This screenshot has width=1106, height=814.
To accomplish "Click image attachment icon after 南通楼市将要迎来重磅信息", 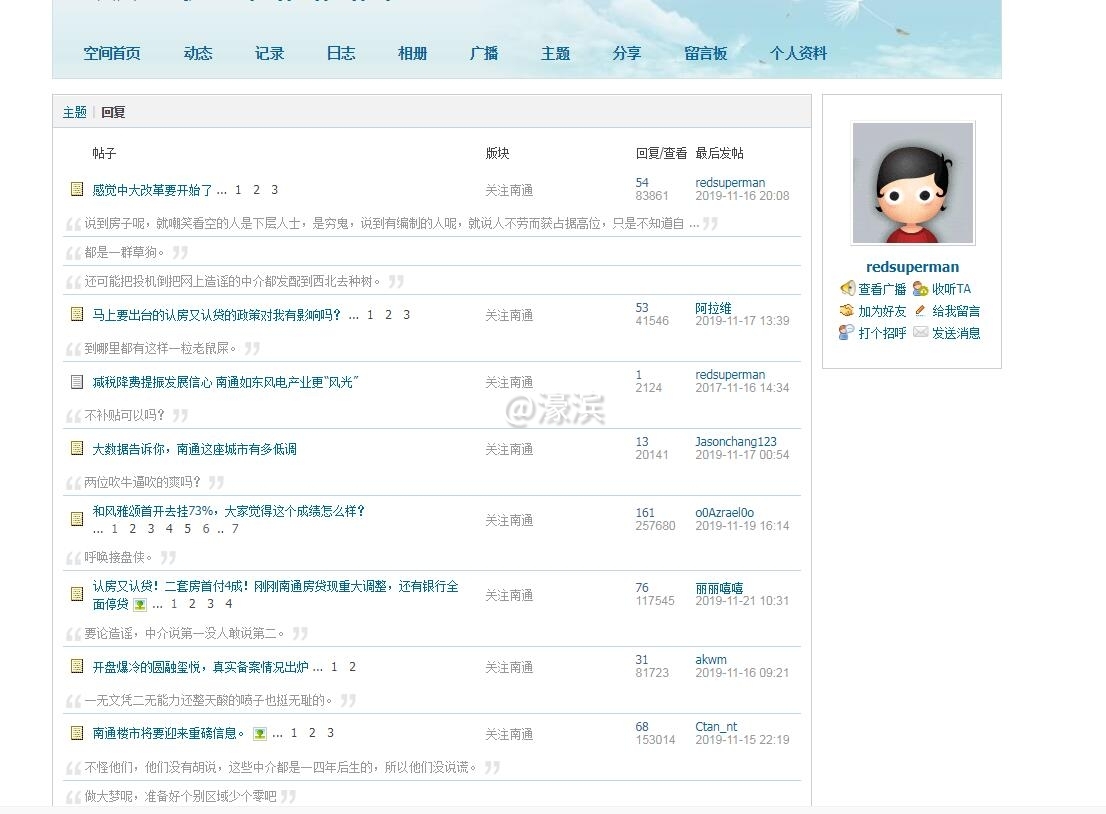I will [260, 733].
